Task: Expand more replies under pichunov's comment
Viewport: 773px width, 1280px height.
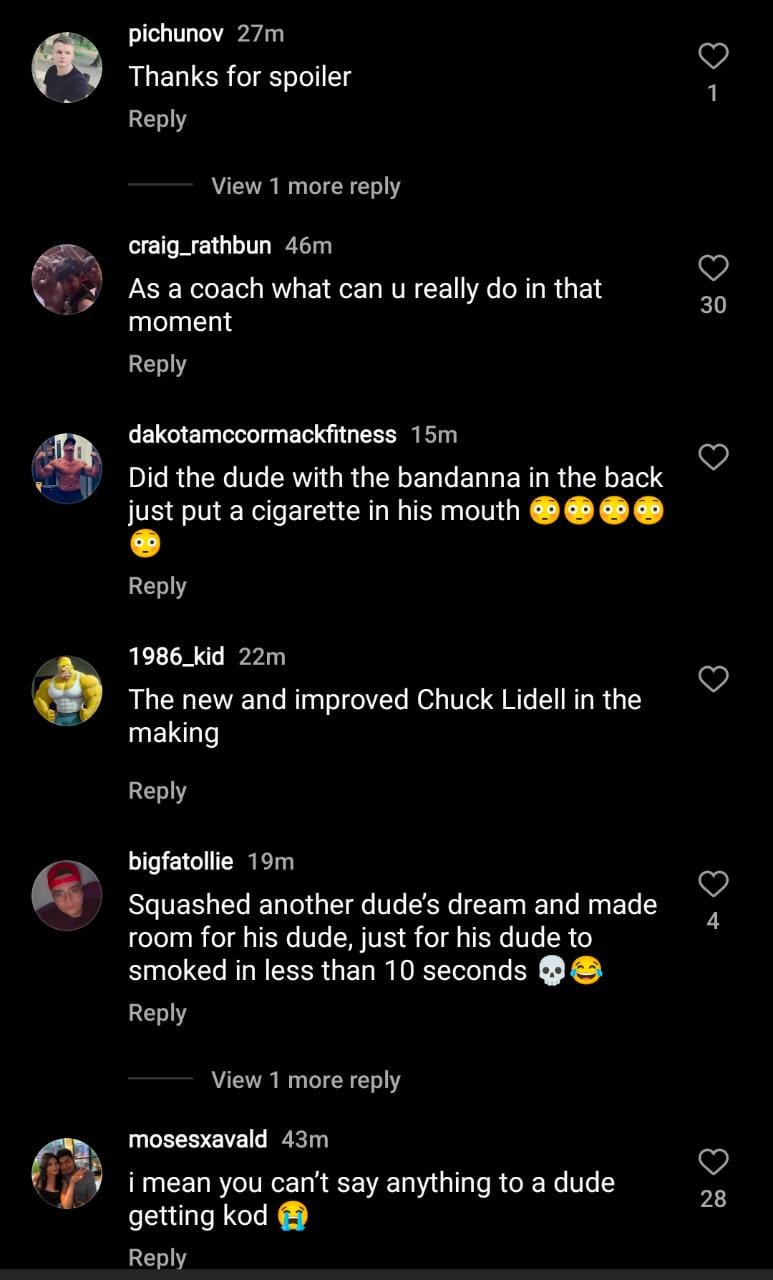Action: (305, 186)
